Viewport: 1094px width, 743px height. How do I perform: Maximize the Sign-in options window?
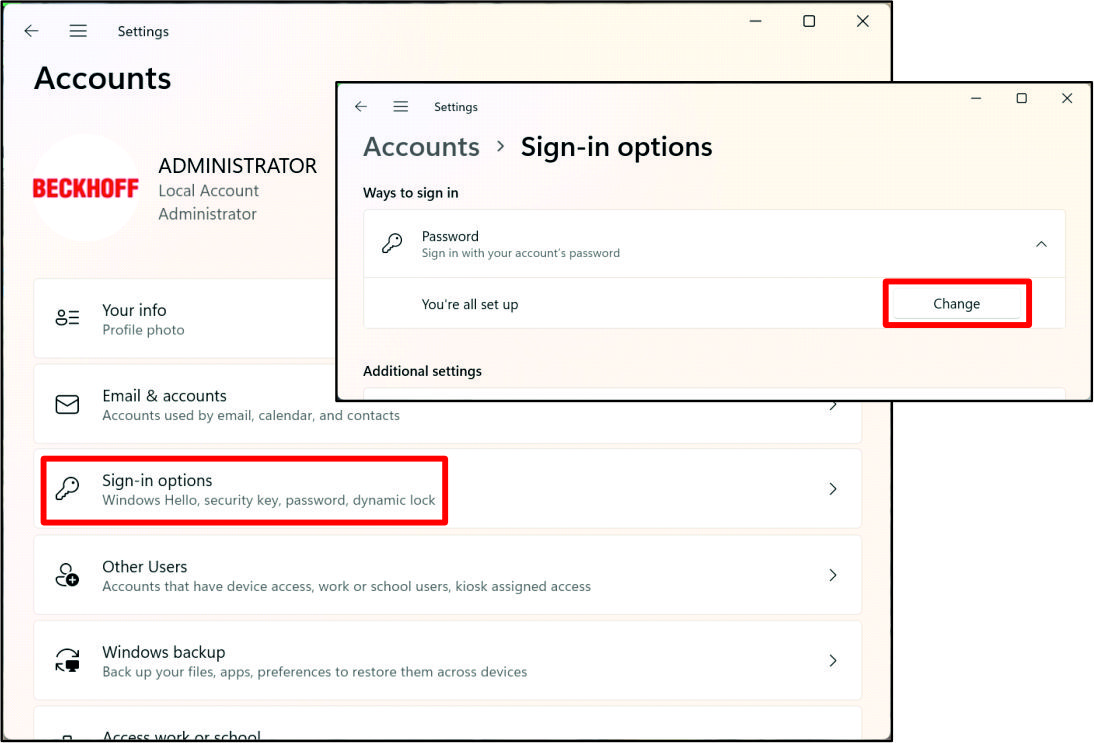click(1021, 98)
